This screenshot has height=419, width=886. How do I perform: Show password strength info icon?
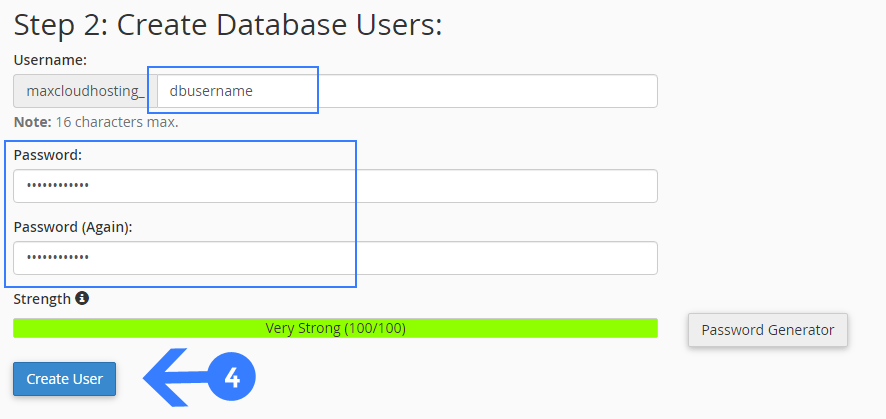(x=82, y=298)
